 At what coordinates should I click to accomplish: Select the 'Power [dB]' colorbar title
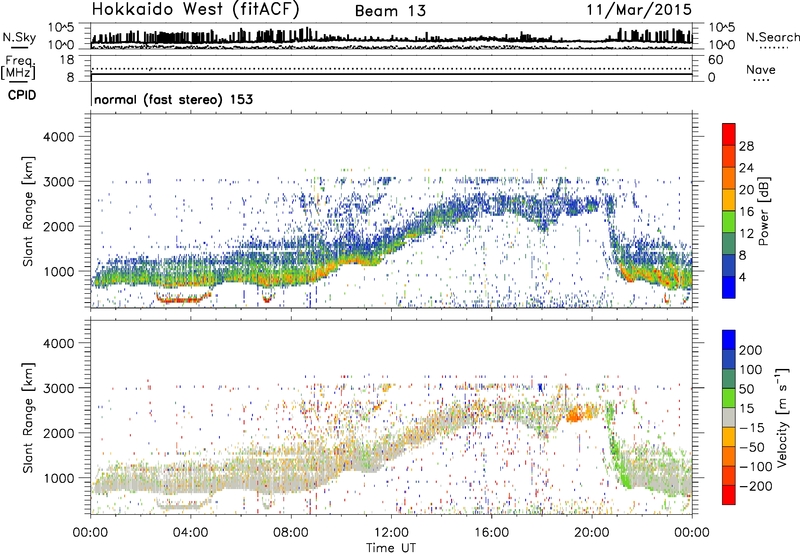click(x=763, y=211)
